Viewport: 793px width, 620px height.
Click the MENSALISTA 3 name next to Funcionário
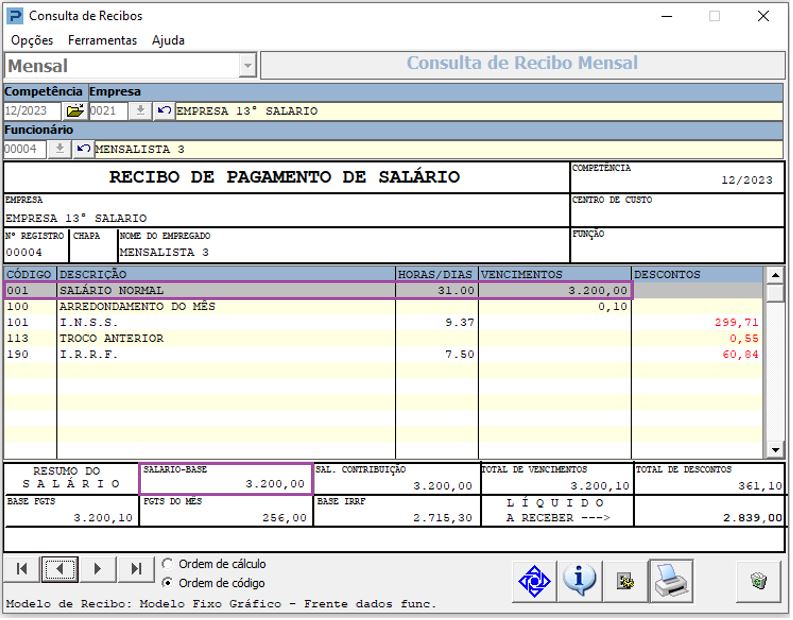(x=438, y=149)
